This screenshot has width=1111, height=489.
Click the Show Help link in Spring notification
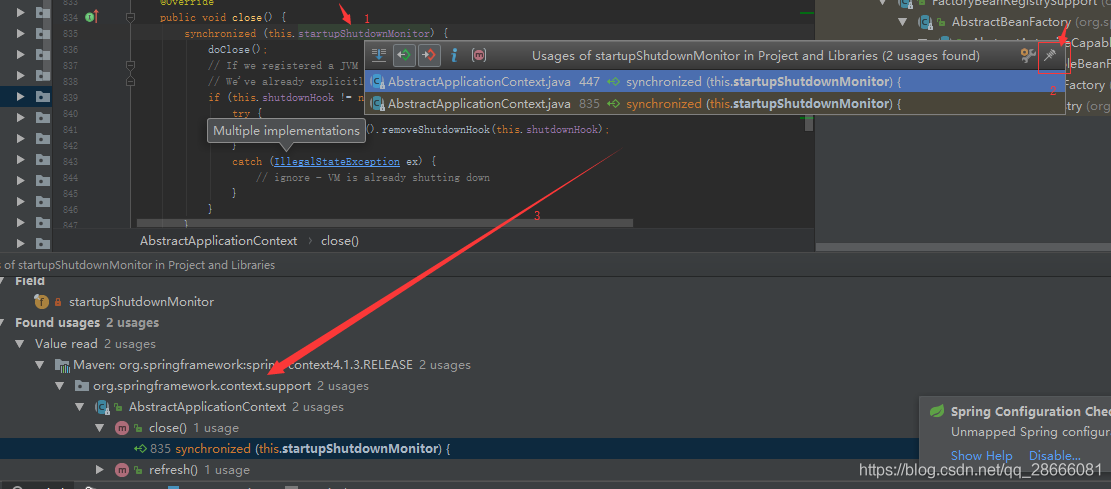981,456
